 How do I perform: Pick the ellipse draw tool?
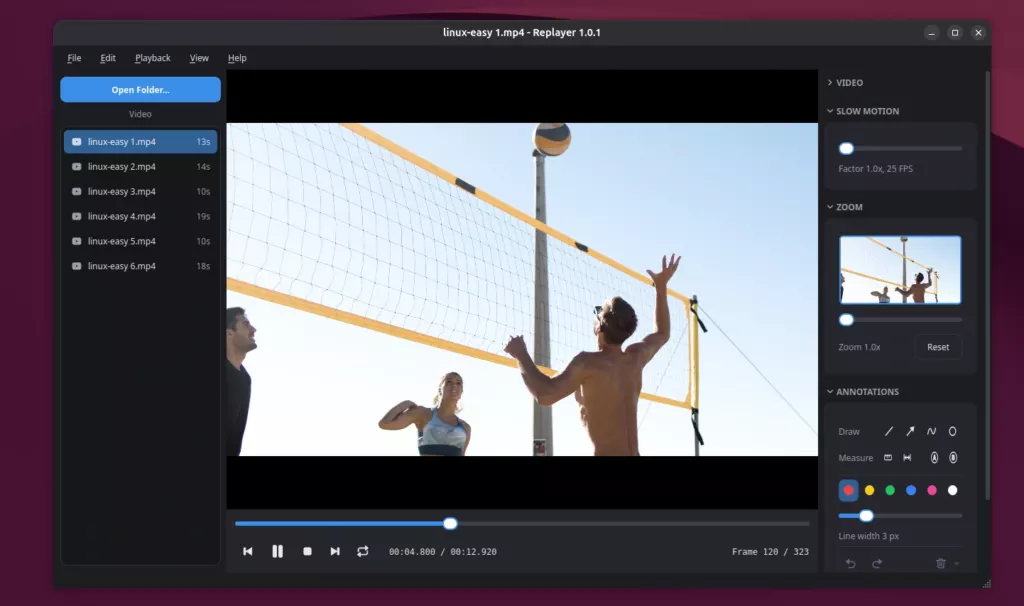coord(953,432)
